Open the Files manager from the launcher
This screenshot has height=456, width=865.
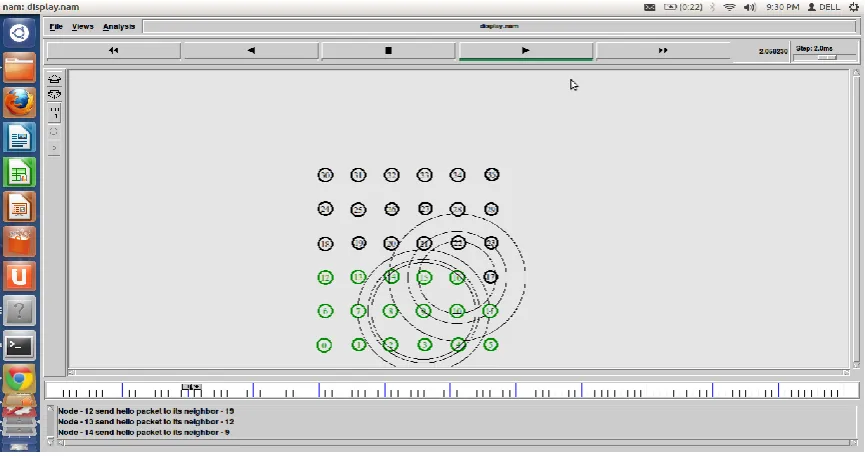pyautogui.click(x=19, y=67)
